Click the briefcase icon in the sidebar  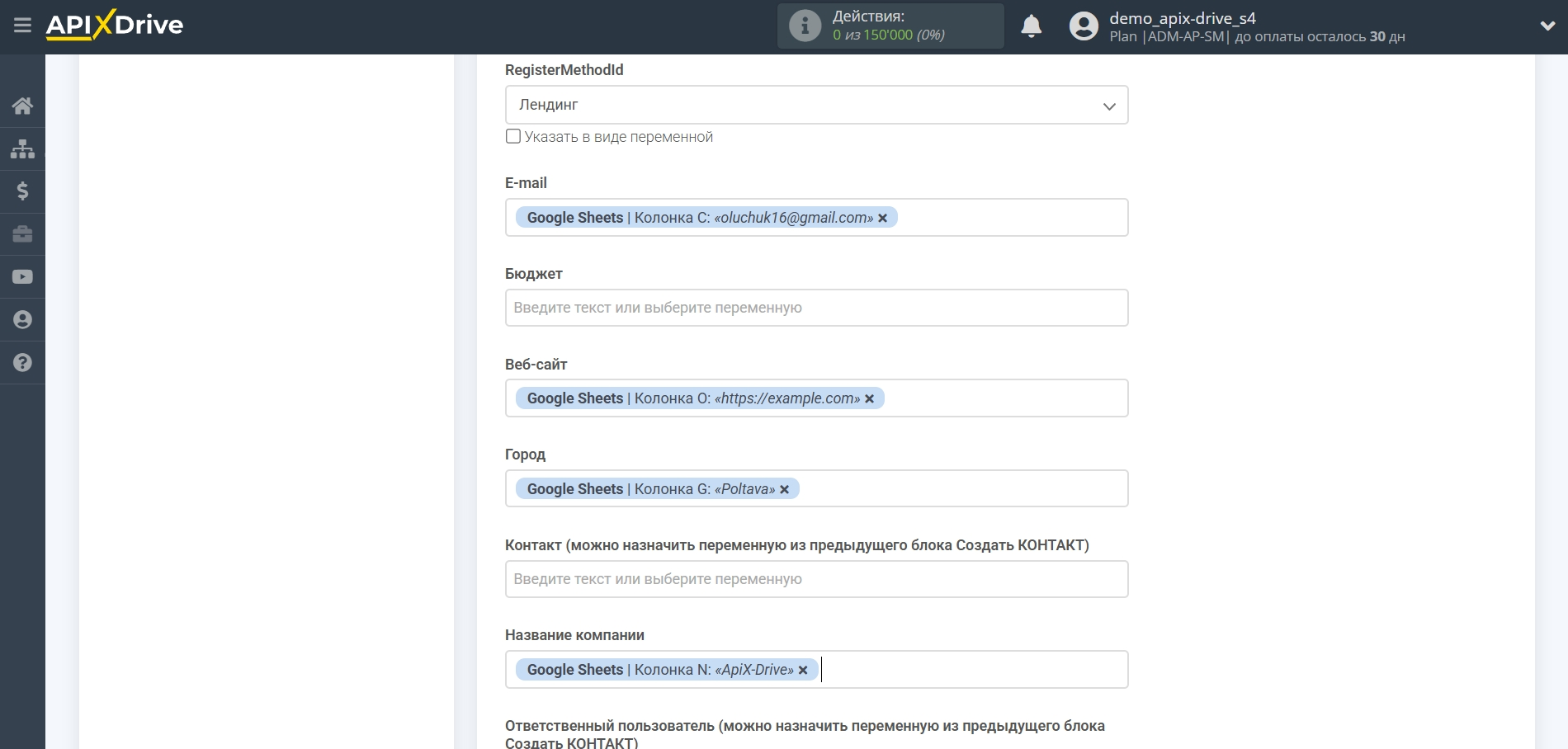(x=22, y=234)
